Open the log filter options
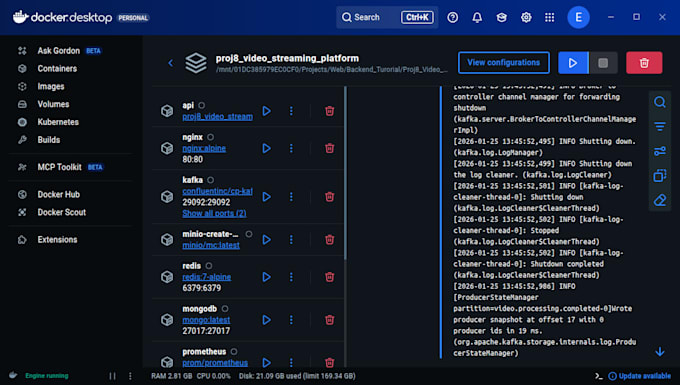The height and width of the screenshot is (385, 680). tap(660, 127)
